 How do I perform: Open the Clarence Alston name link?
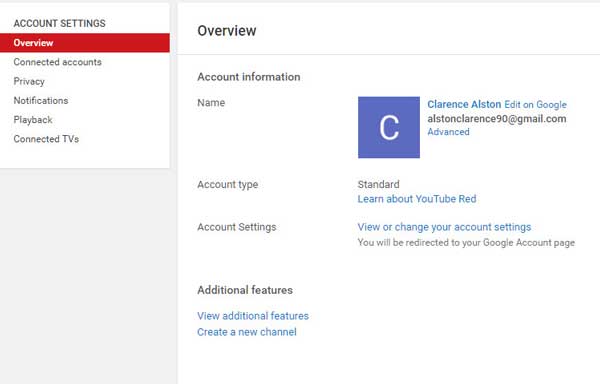[464, 104]
